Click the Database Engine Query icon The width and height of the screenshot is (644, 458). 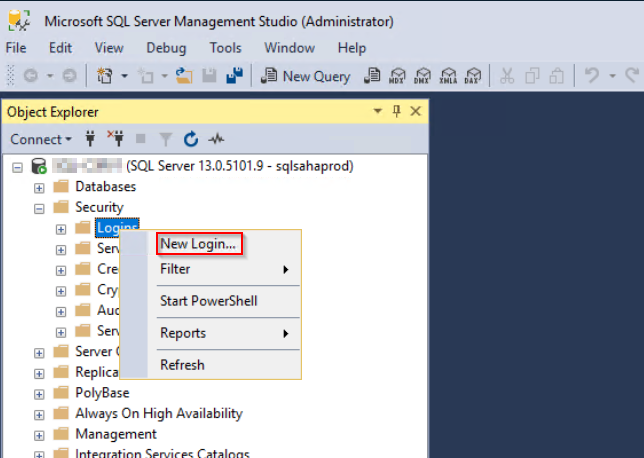click(x=372, y=76)
